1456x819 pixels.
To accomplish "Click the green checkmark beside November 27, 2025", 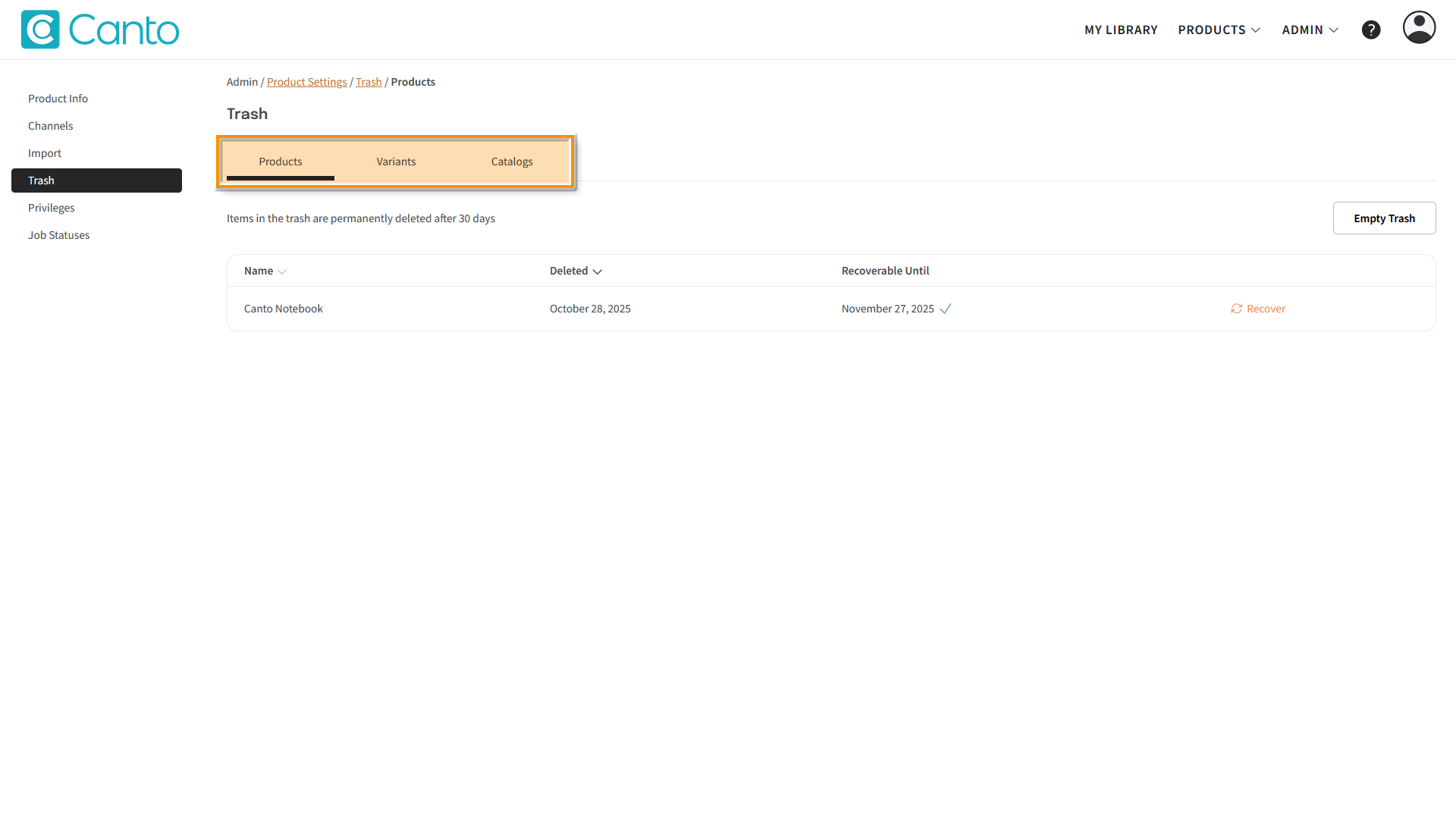I will pyautogui.click(x=946, y=309).
